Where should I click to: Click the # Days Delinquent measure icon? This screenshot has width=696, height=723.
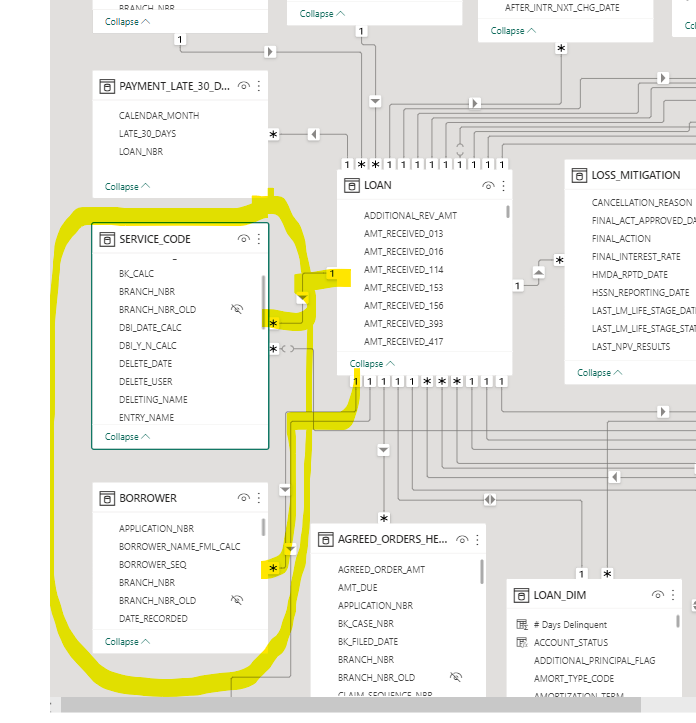point(522,624)
